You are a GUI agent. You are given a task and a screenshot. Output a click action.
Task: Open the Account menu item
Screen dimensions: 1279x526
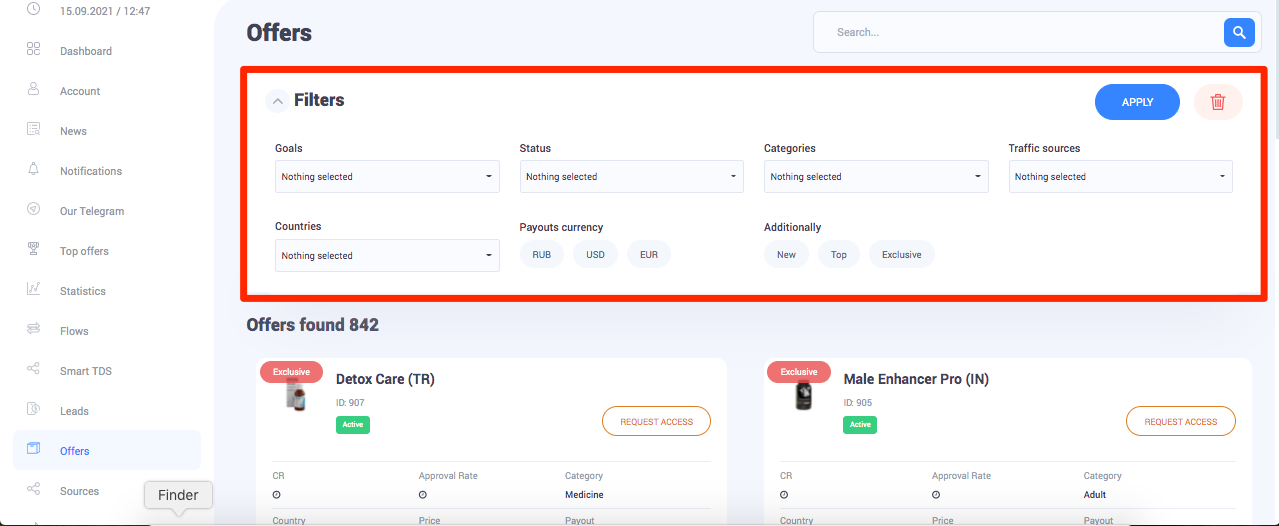click(80, 91)
